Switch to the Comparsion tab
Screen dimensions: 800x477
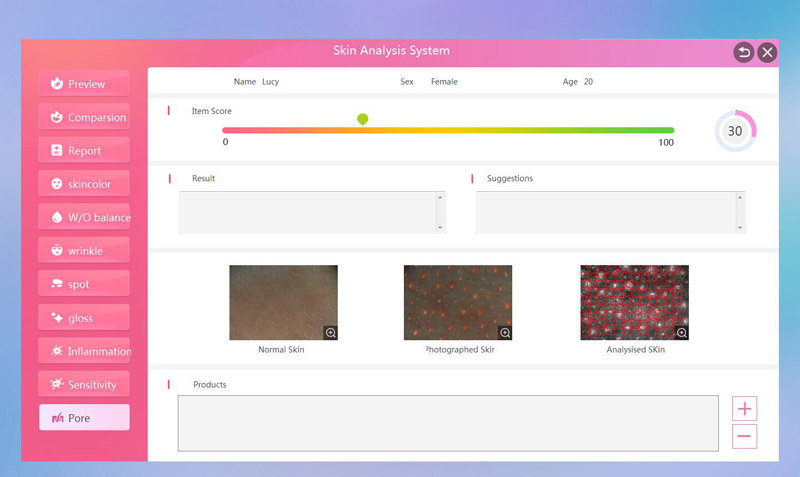[x=84, y=117]
